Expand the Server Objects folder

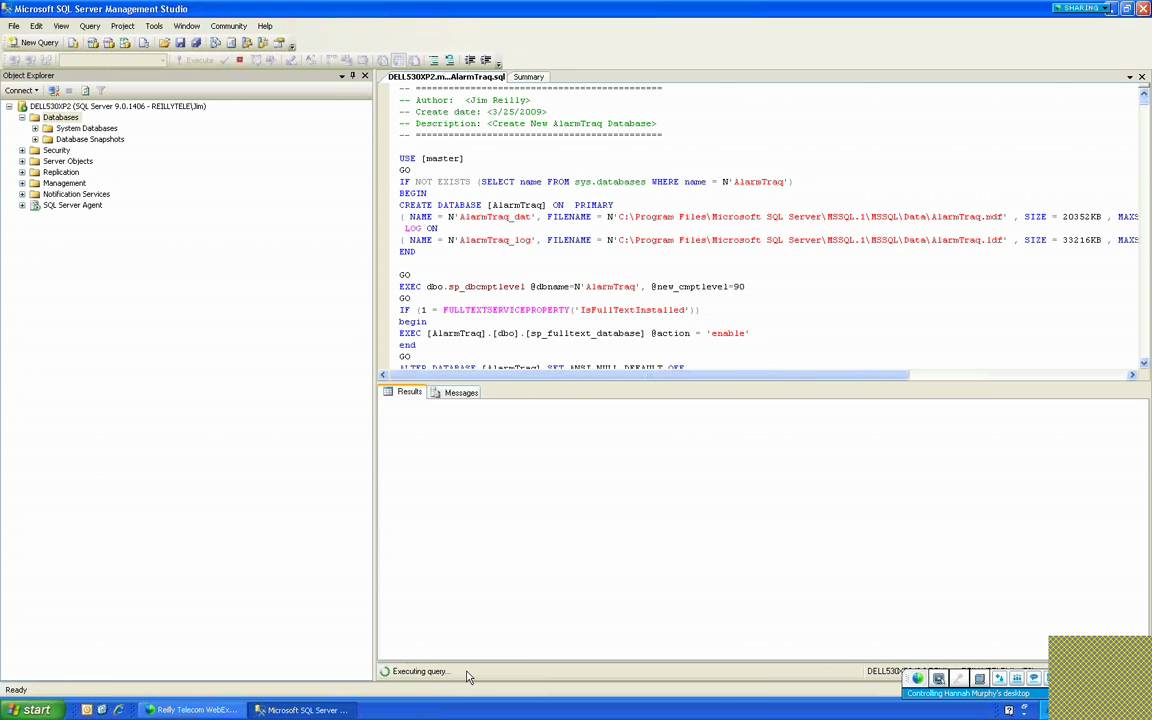tap(22, 162)
